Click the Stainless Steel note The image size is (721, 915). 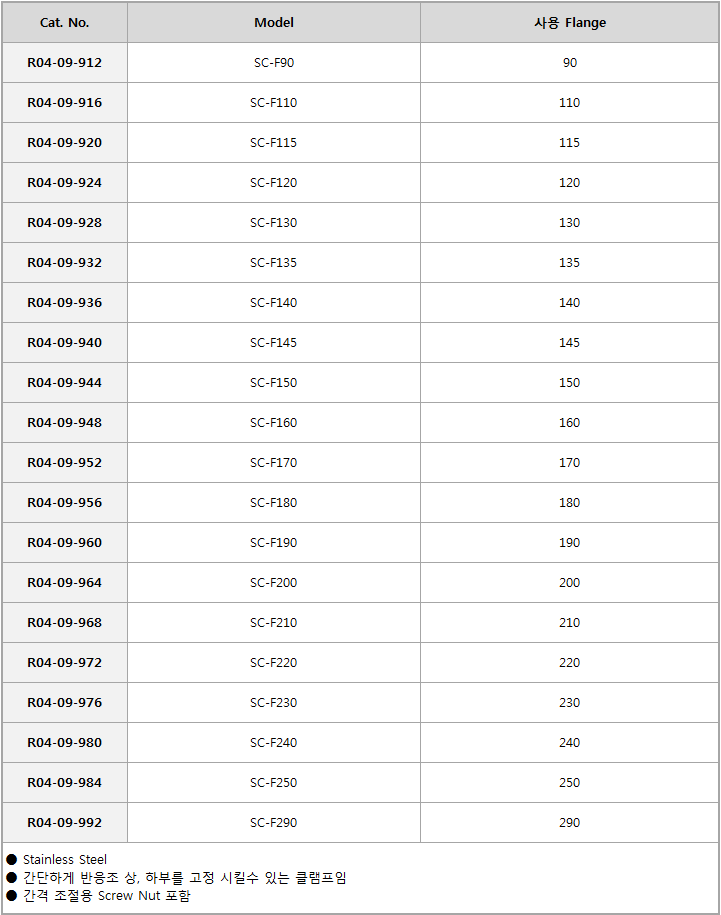coord(65,860)
